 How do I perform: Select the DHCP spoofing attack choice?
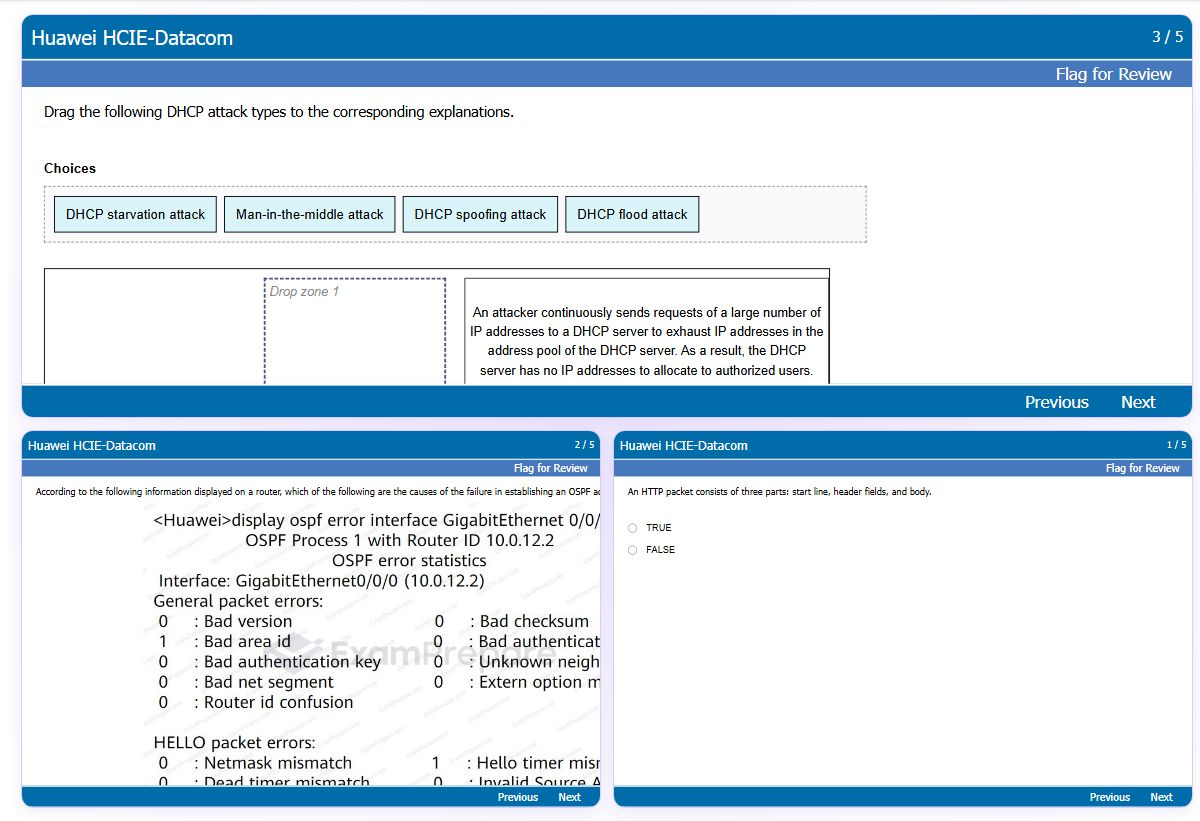pyautogui.click(x=480, y=214)
